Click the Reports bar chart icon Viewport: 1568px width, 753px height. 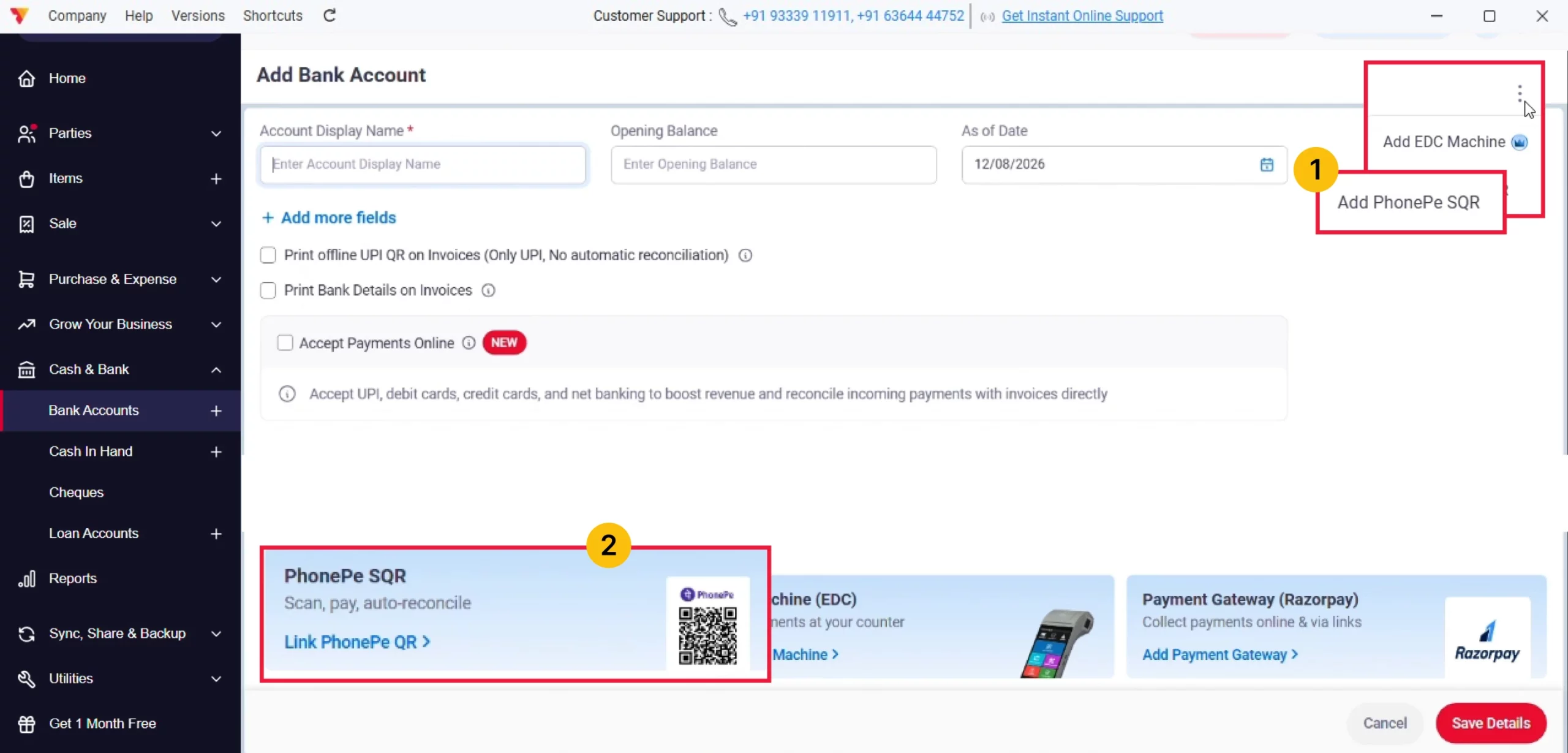pos(26,578)
